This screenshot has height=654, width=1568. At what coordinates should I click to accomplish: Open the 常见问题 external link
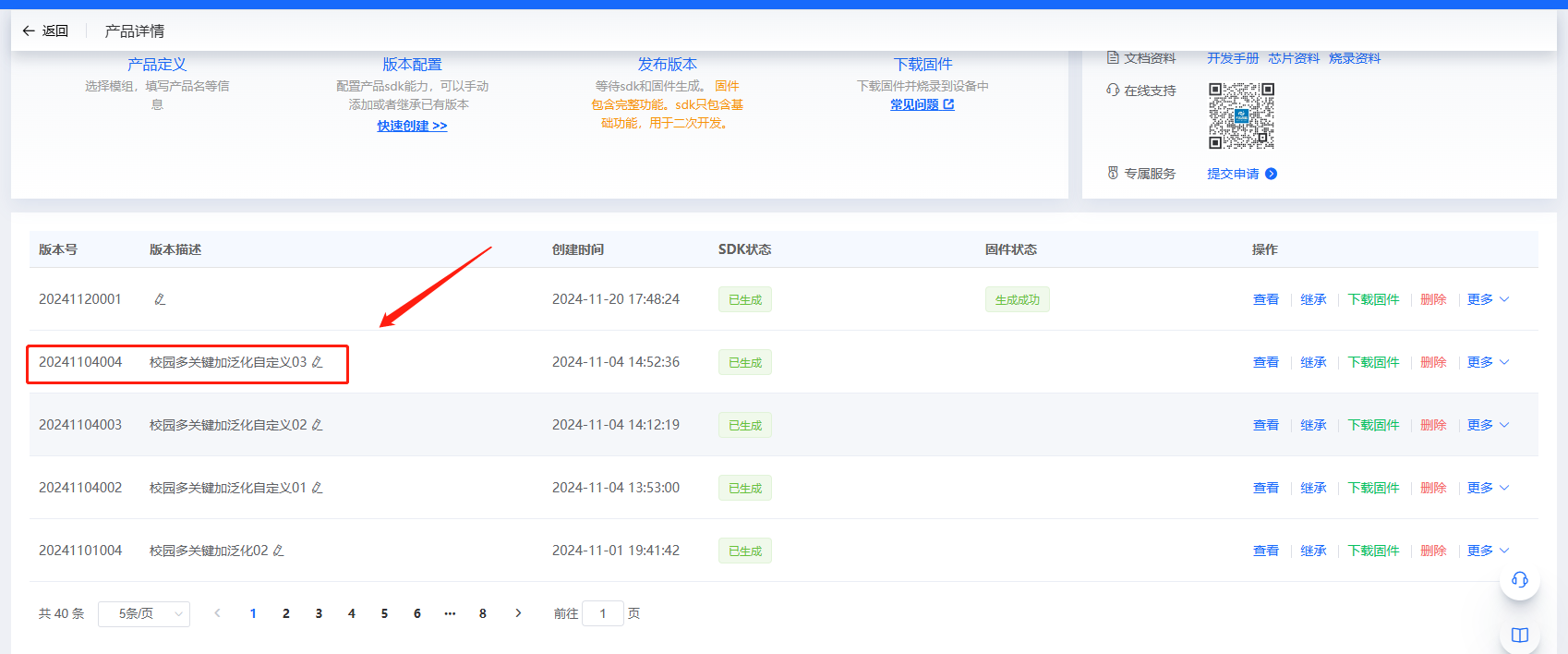[x=922, y=104]
